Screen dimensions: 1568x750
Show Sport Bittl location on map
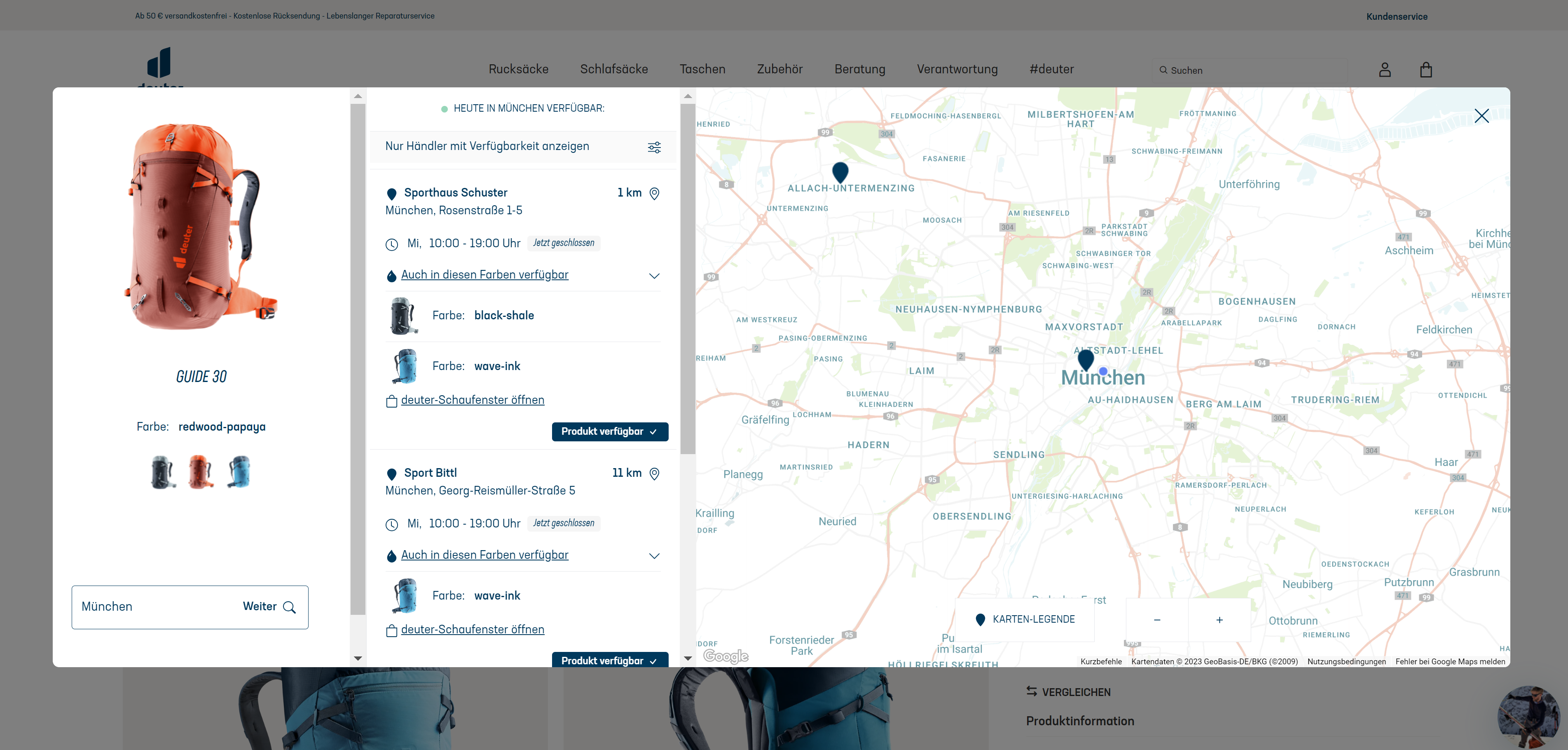pyautogui.click(x=654, y=473)
